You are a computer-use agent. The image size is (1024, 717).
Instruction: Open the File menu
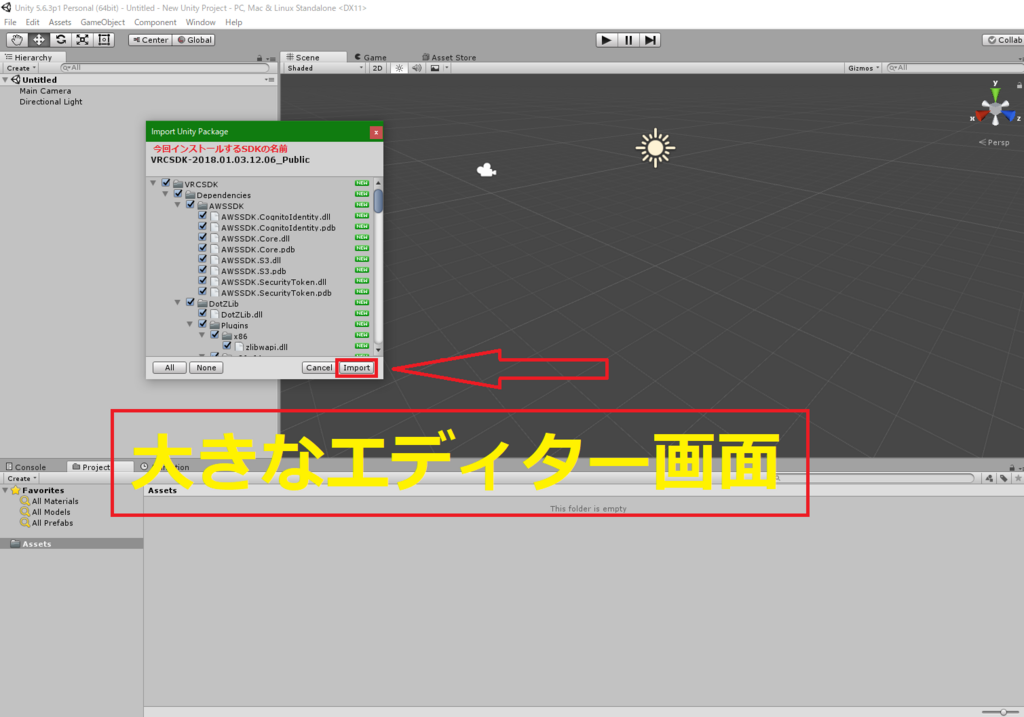tap(10, 22)
